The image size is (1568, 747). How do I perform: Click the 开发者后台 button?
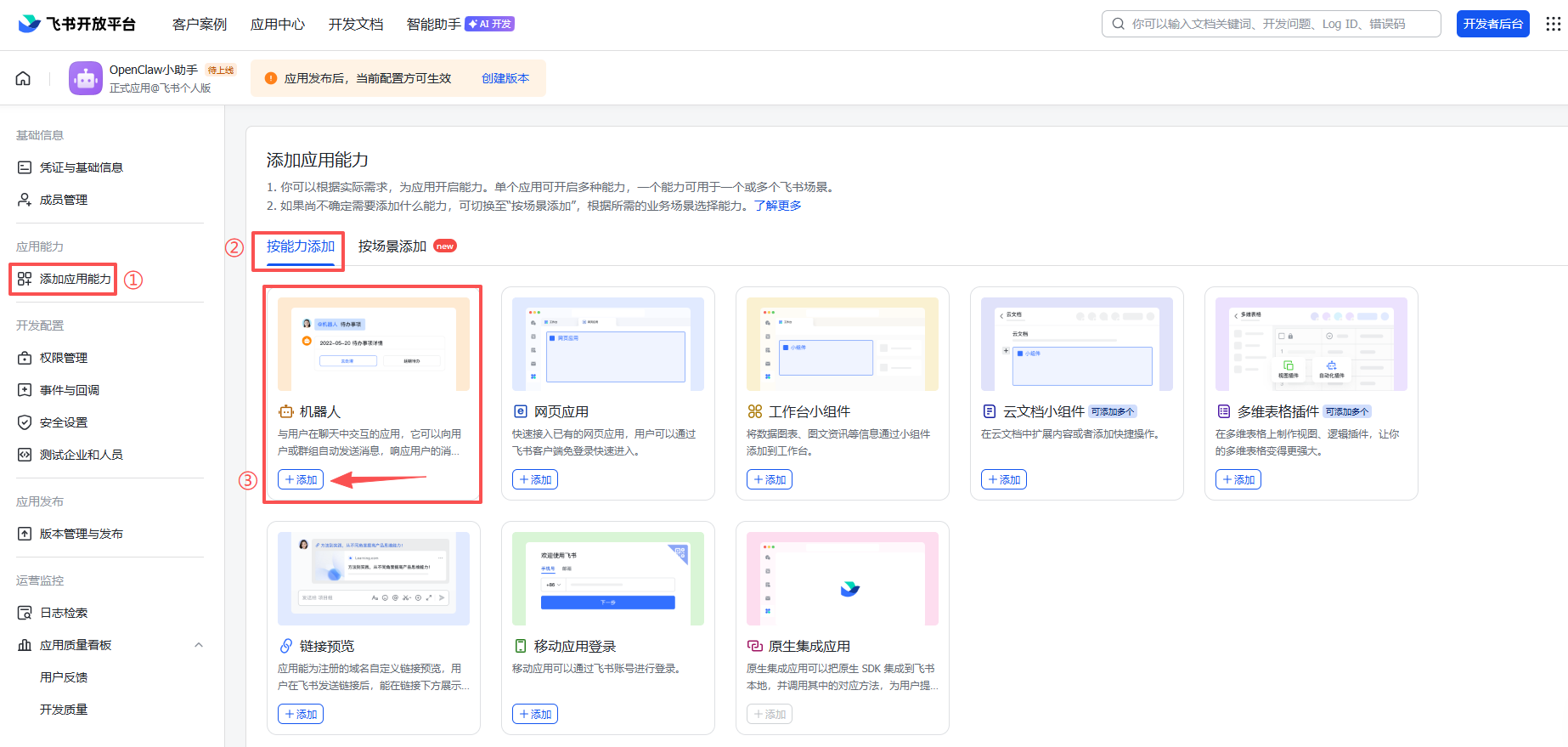pyautogui.click(x=1492, y=24)
